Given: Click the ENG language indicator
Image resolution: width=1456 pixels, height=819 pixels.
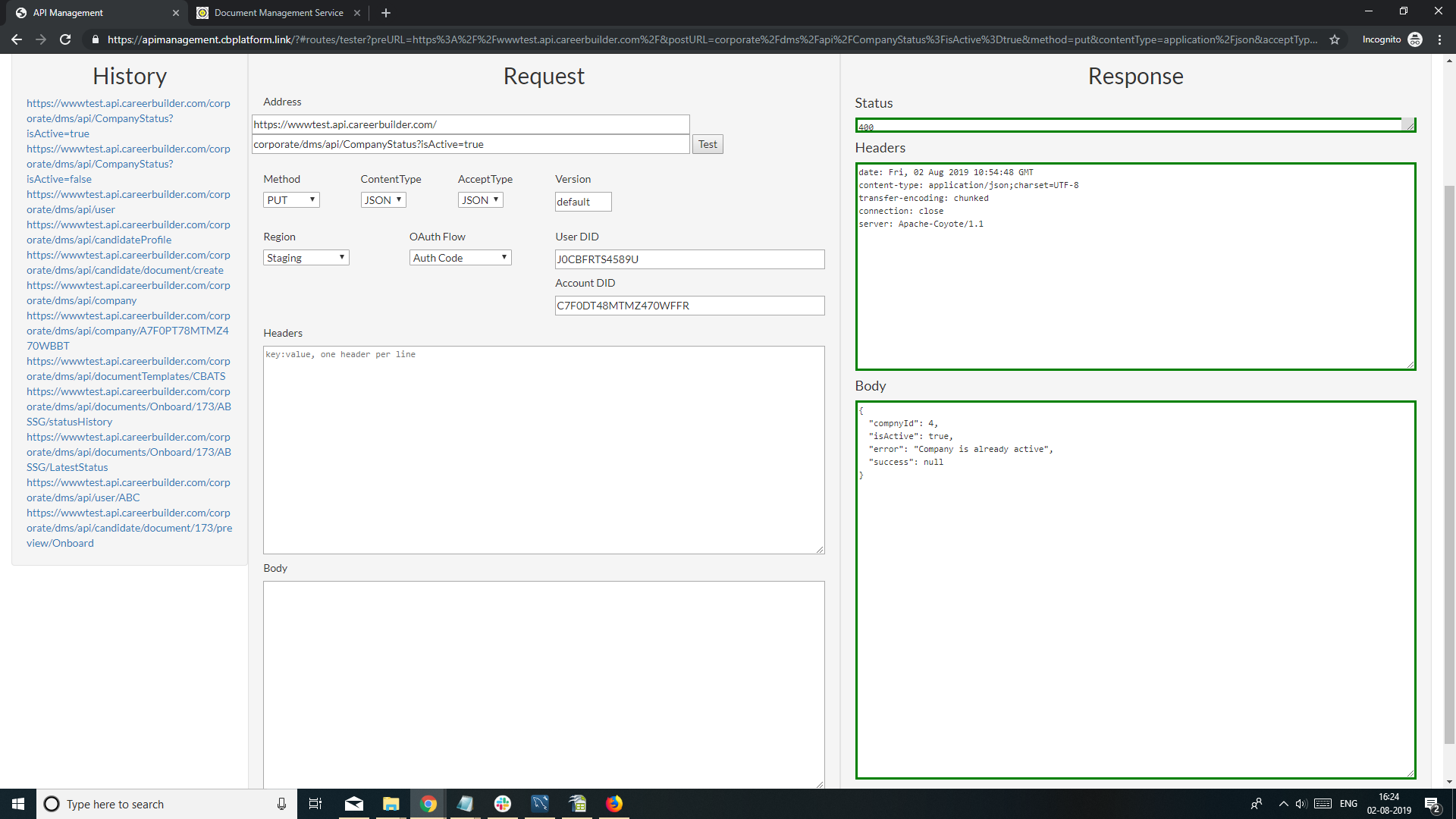Looking at the screenshot, I should (1348, 804).
